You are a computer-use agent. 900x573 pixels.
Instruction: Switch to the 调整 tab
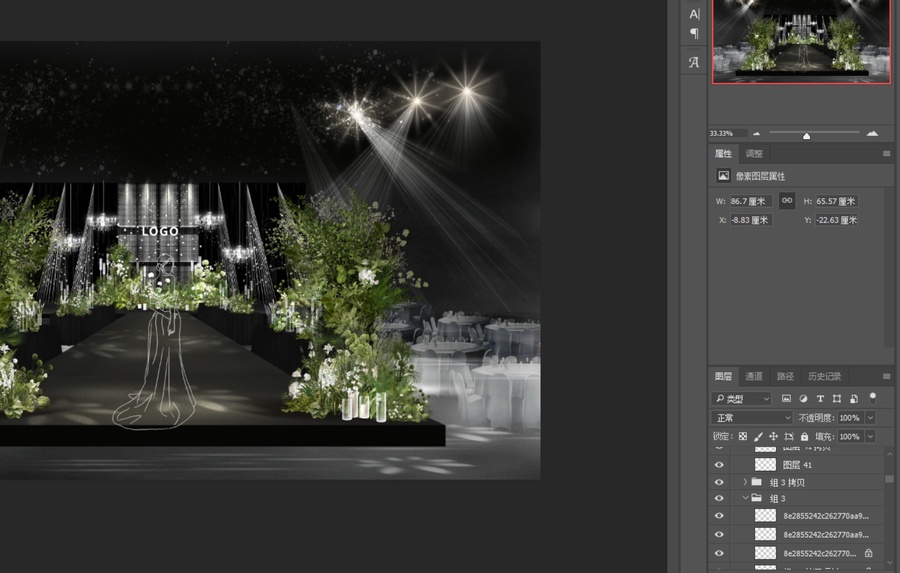click(x=754, y=153)
